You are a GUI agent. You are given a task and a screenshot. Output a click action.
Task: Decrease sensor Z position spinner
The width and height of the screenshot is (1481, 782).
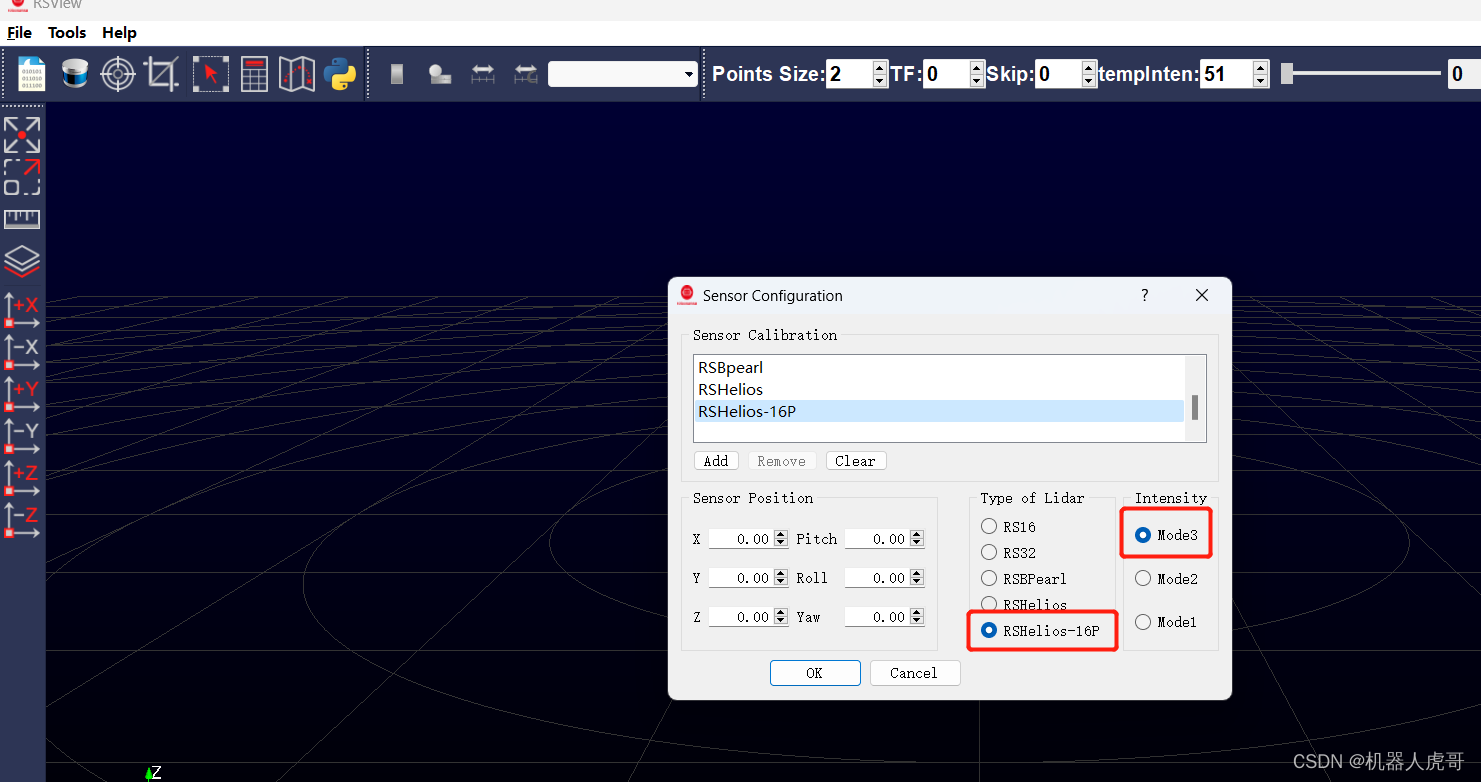click(781, 622)
